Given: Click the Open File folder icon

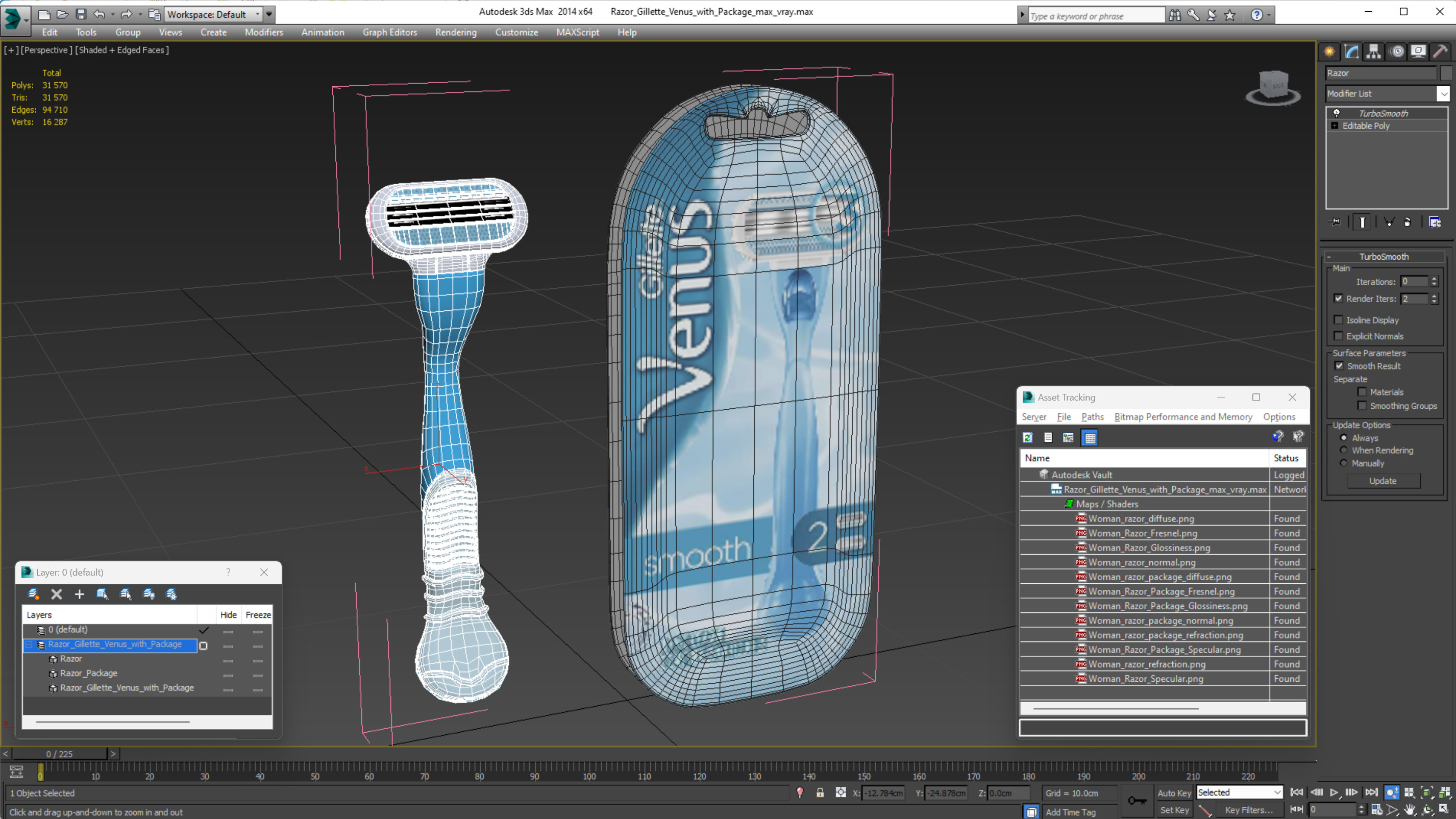Looking at the screenshot, I should (x=62, y=14).
